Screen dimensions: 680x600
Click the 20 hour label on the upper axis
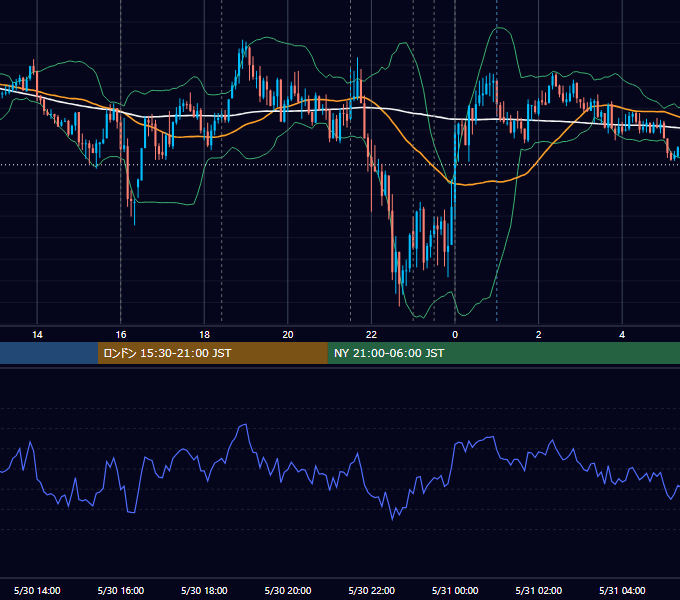[x=288, y=335]
